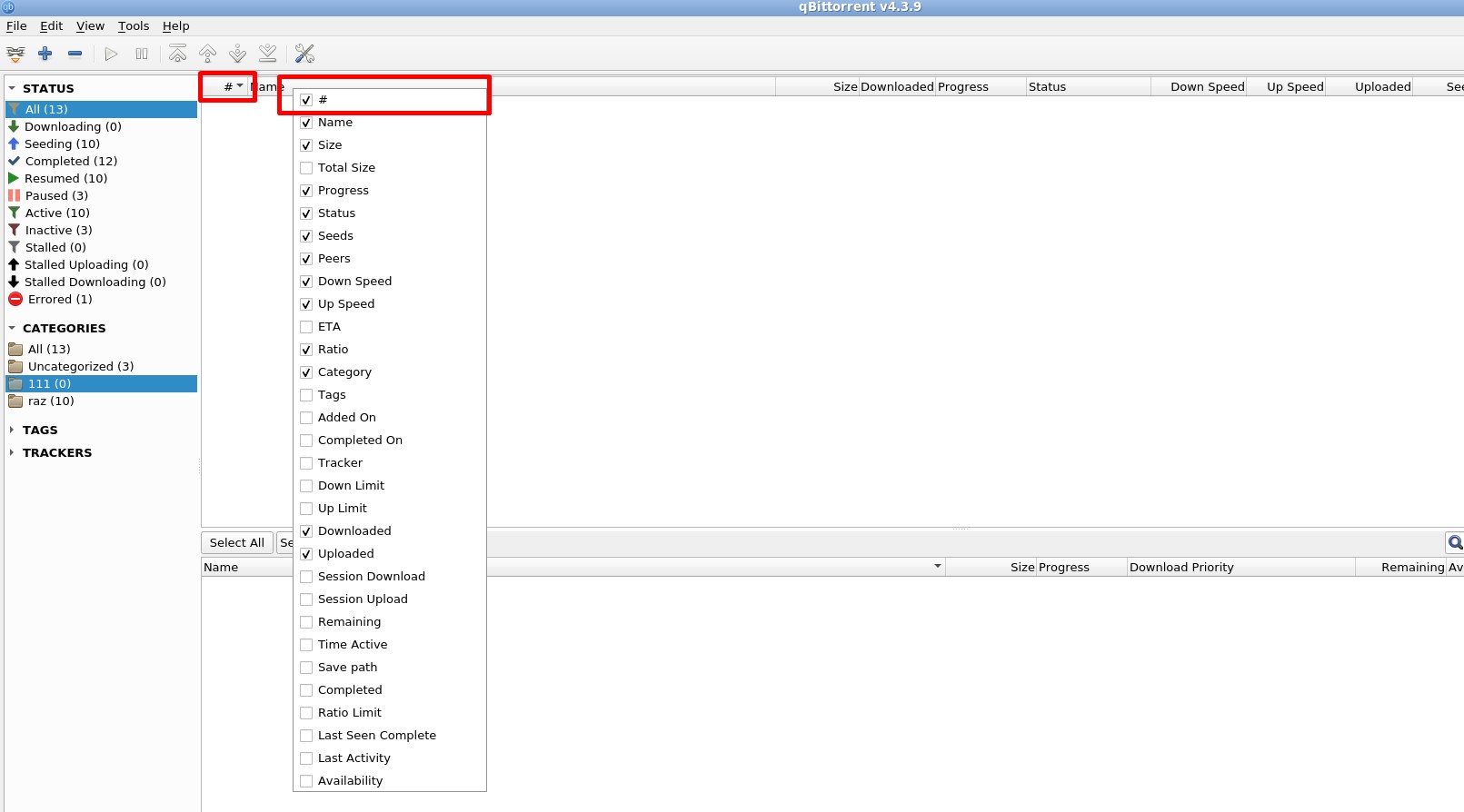Open the View menu
The width and height of the screenshot is (1464, 812).
pyautogui.click(x=90, y=25)
